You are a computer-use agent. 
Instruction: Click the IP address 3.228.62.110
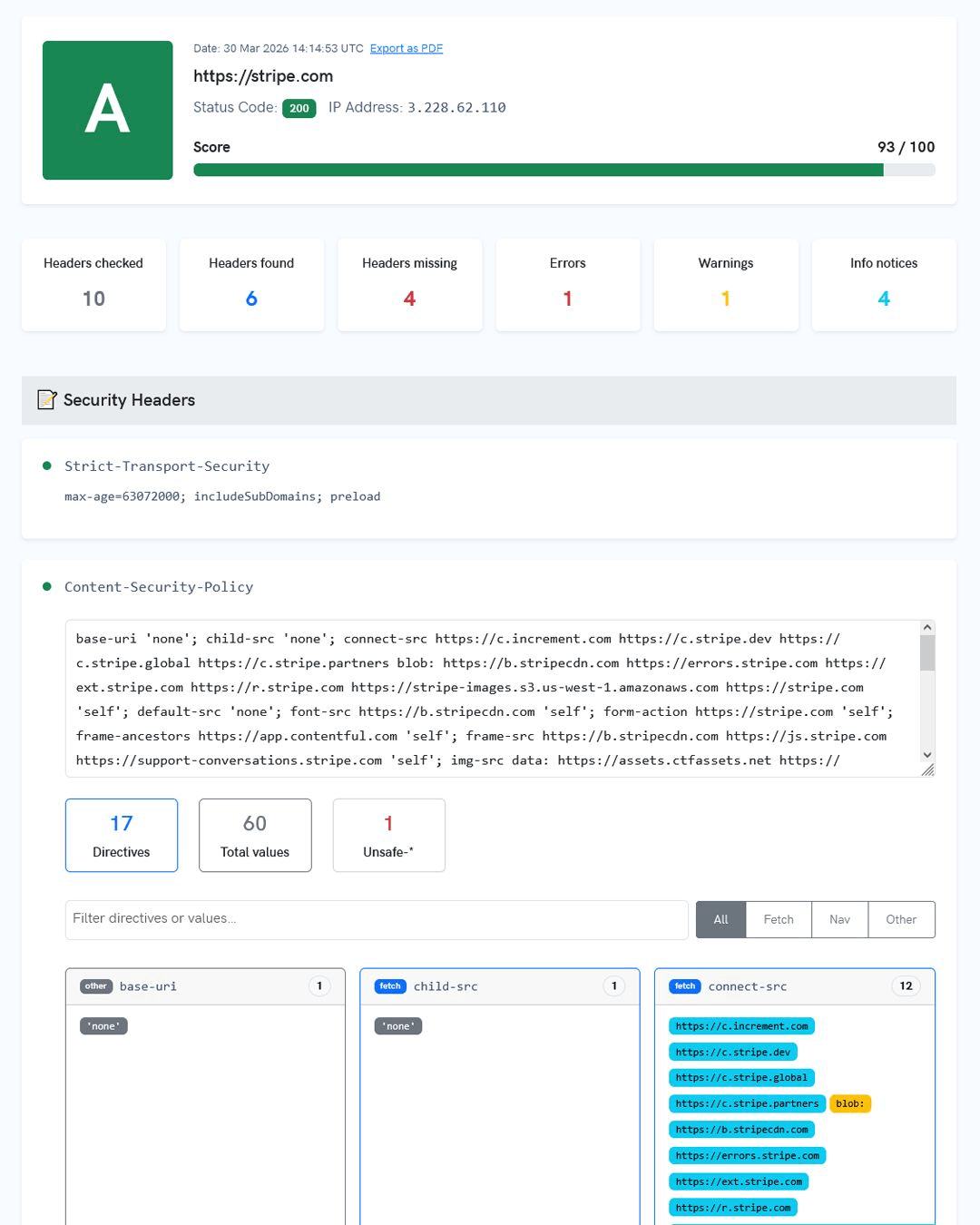[x=456, y=108]
